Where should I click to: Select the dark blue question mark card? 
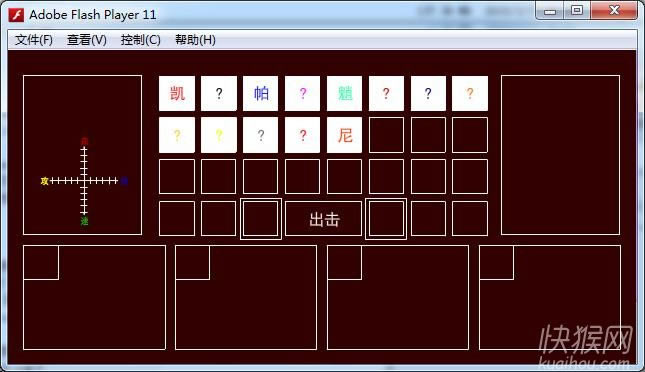click(x=428, y=93)
